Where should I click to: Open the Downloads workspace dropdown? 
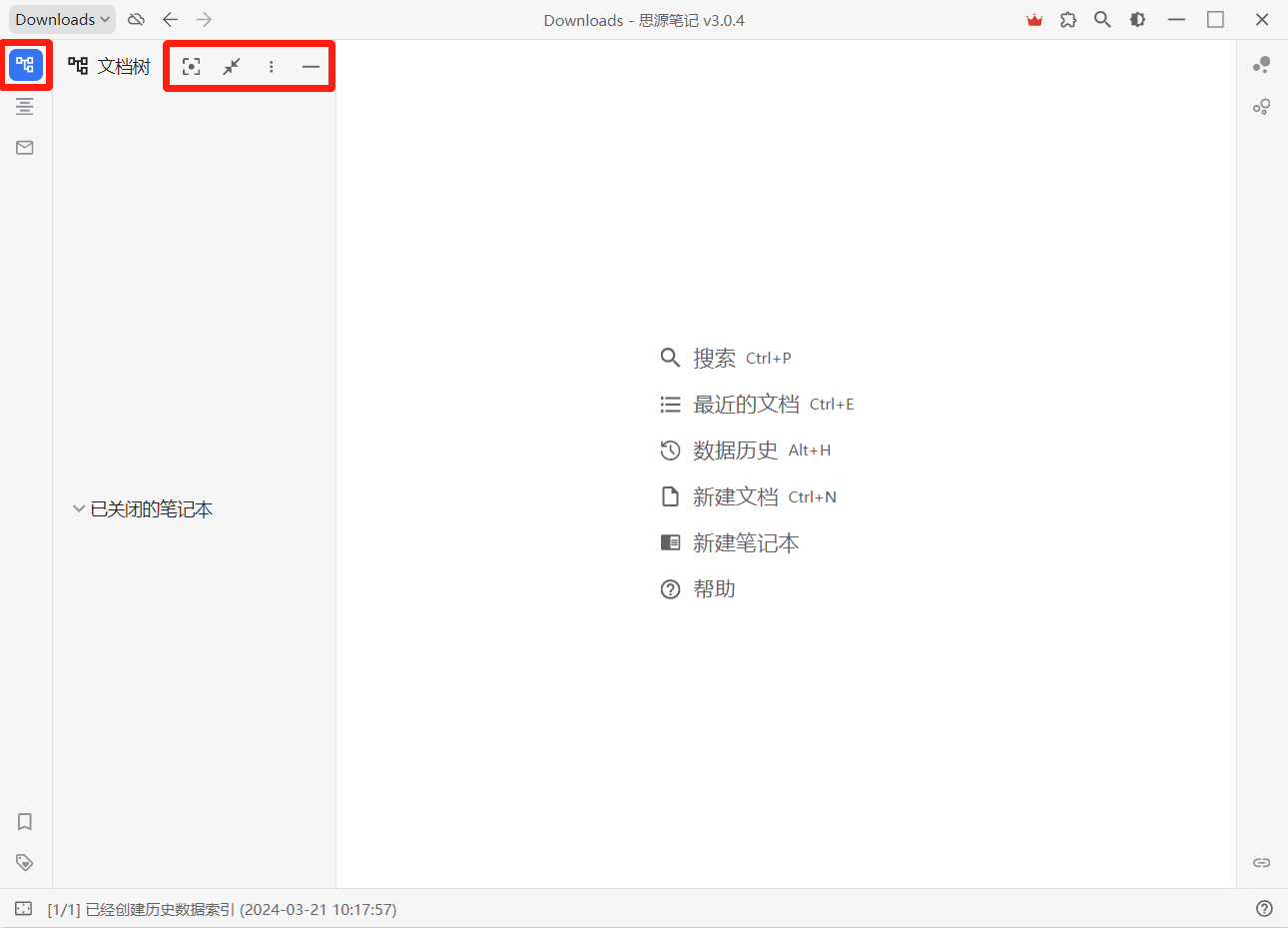tap(63, 19)
